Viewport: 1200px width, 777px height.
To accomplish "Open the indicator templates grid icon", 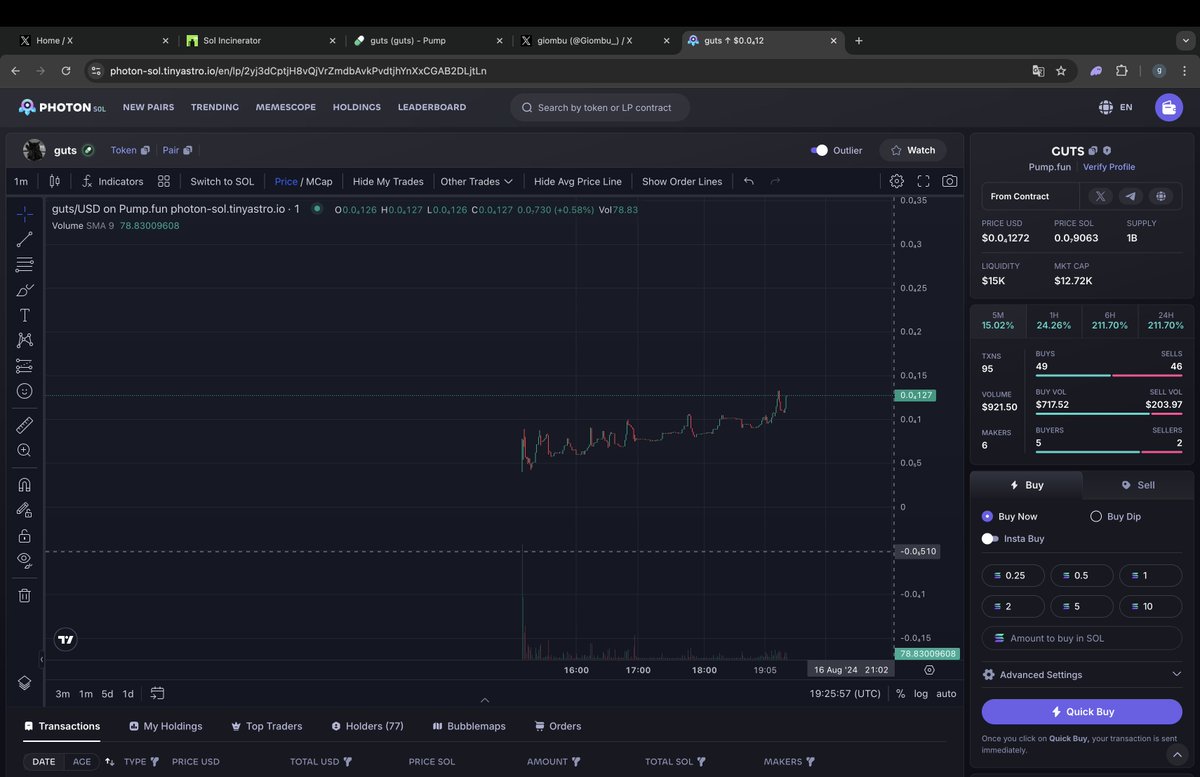I will [164, 181].
